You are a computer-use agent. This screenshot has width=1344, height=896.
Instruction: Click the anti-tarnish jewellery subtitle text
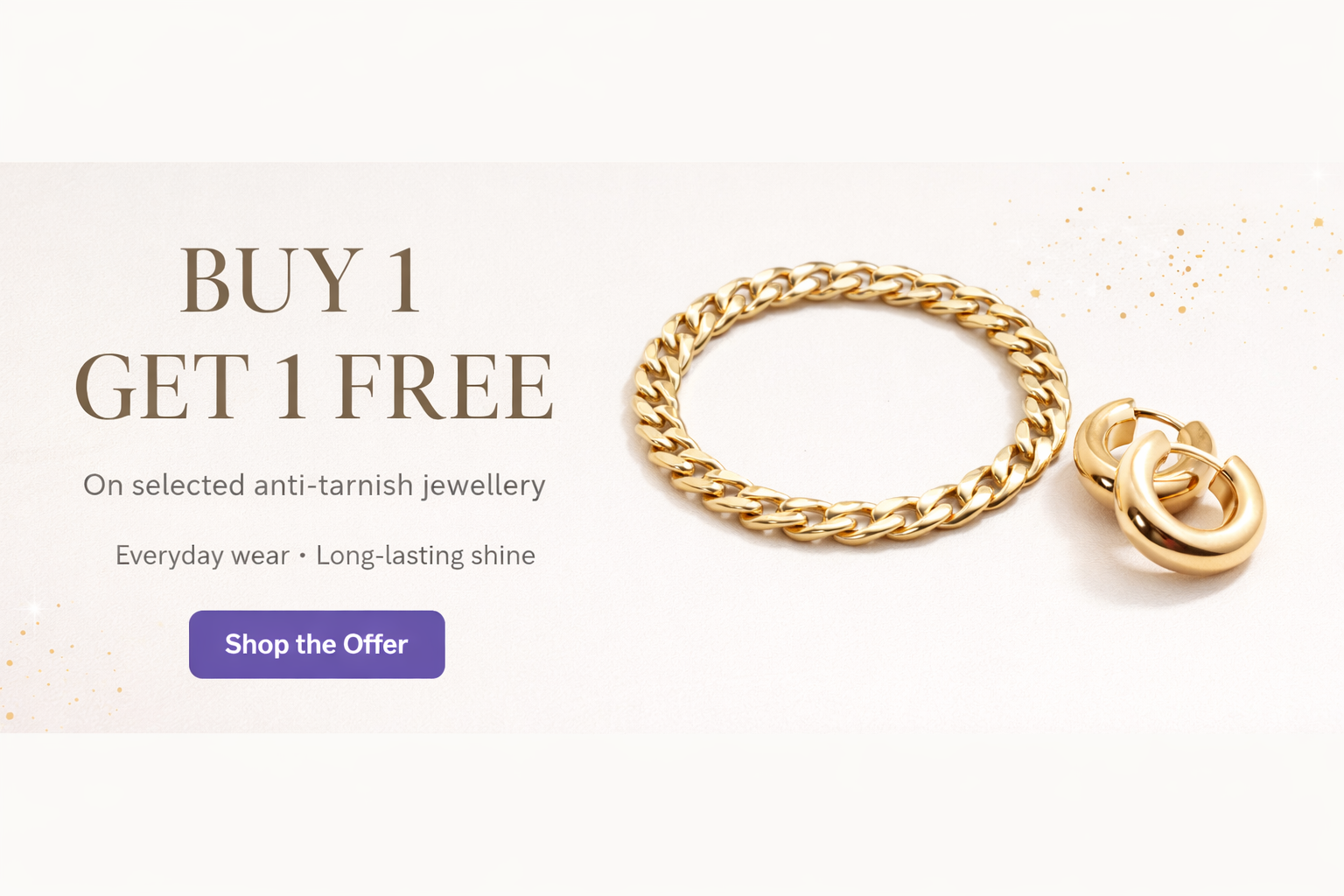[314, 485]
